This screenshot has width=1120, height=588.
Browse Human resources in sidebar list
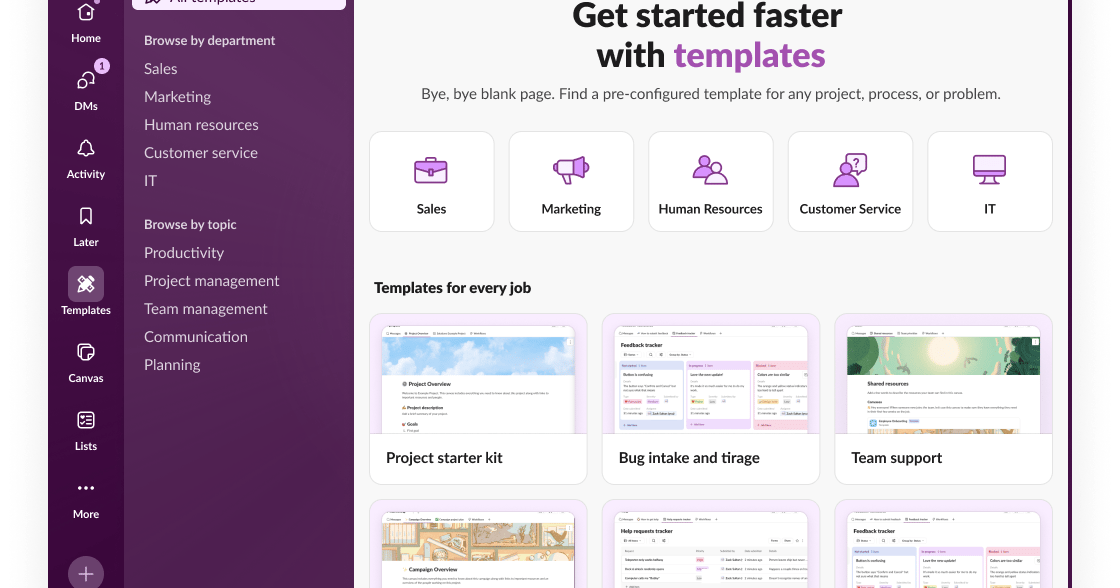201,124
